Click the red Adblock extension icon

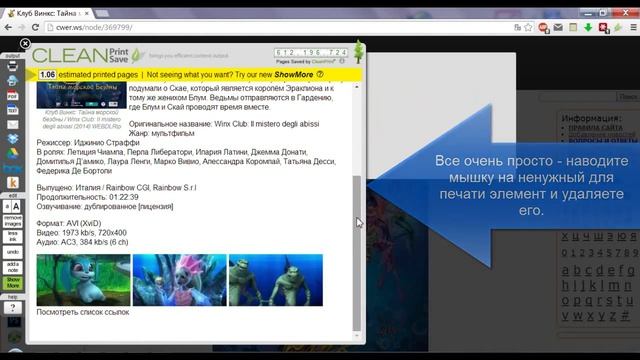click(543, 28)
